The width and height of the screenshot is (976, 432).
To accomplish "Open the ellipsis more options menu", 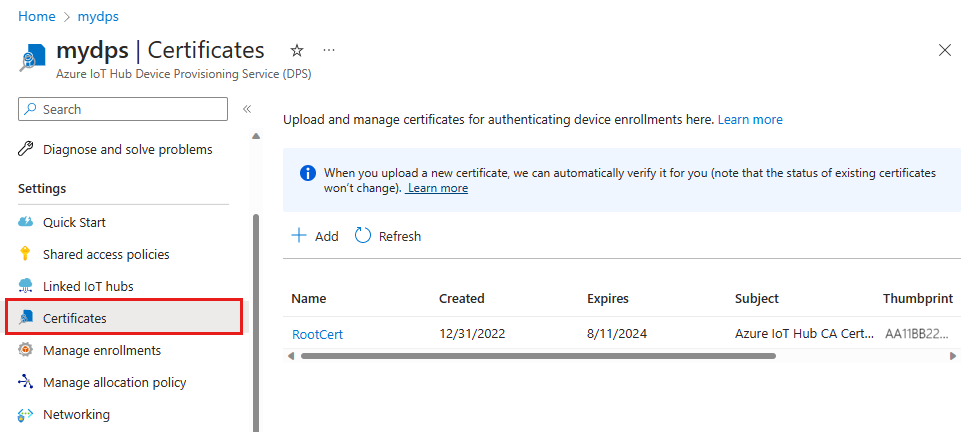I will [329, 50].
